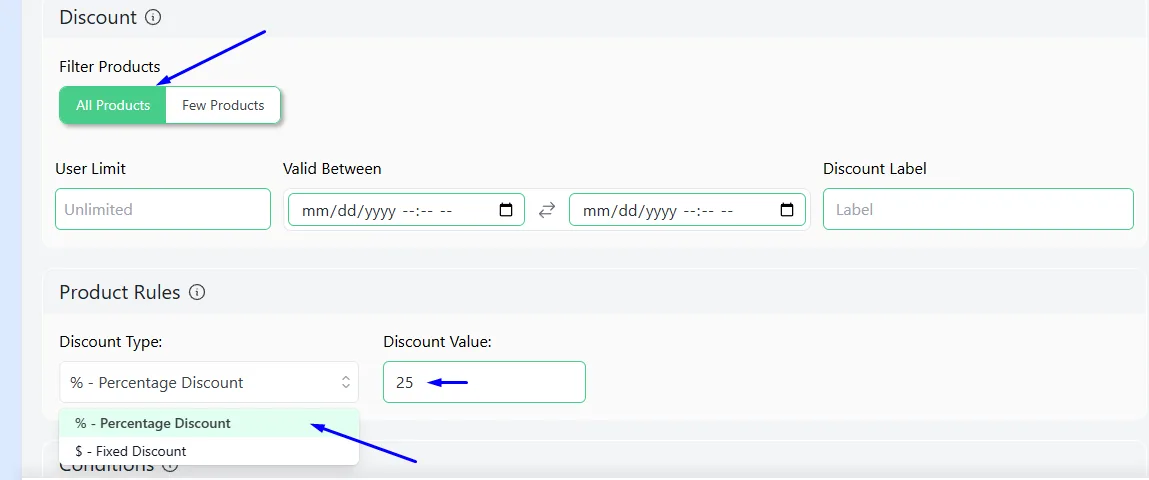1149x480 pixels.
Task: Click the Discount Type dropdown chevron arrows
Action: pyautogui.click(x=346, y=382)
